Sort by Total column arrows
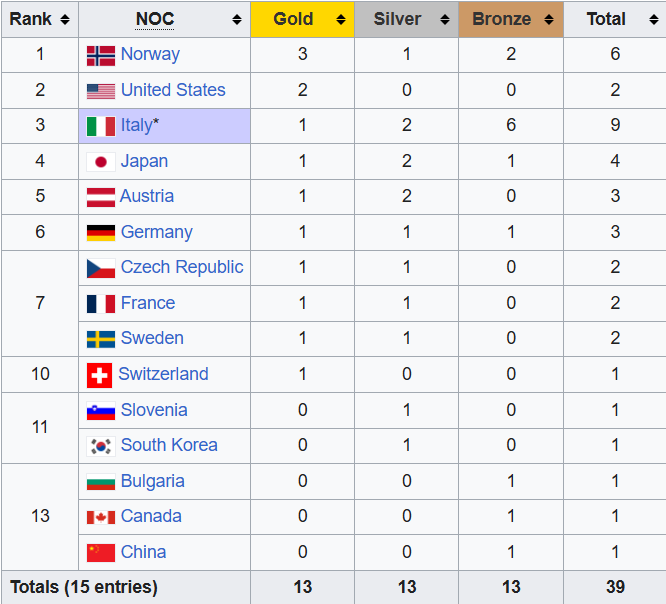 pos(651,20)
